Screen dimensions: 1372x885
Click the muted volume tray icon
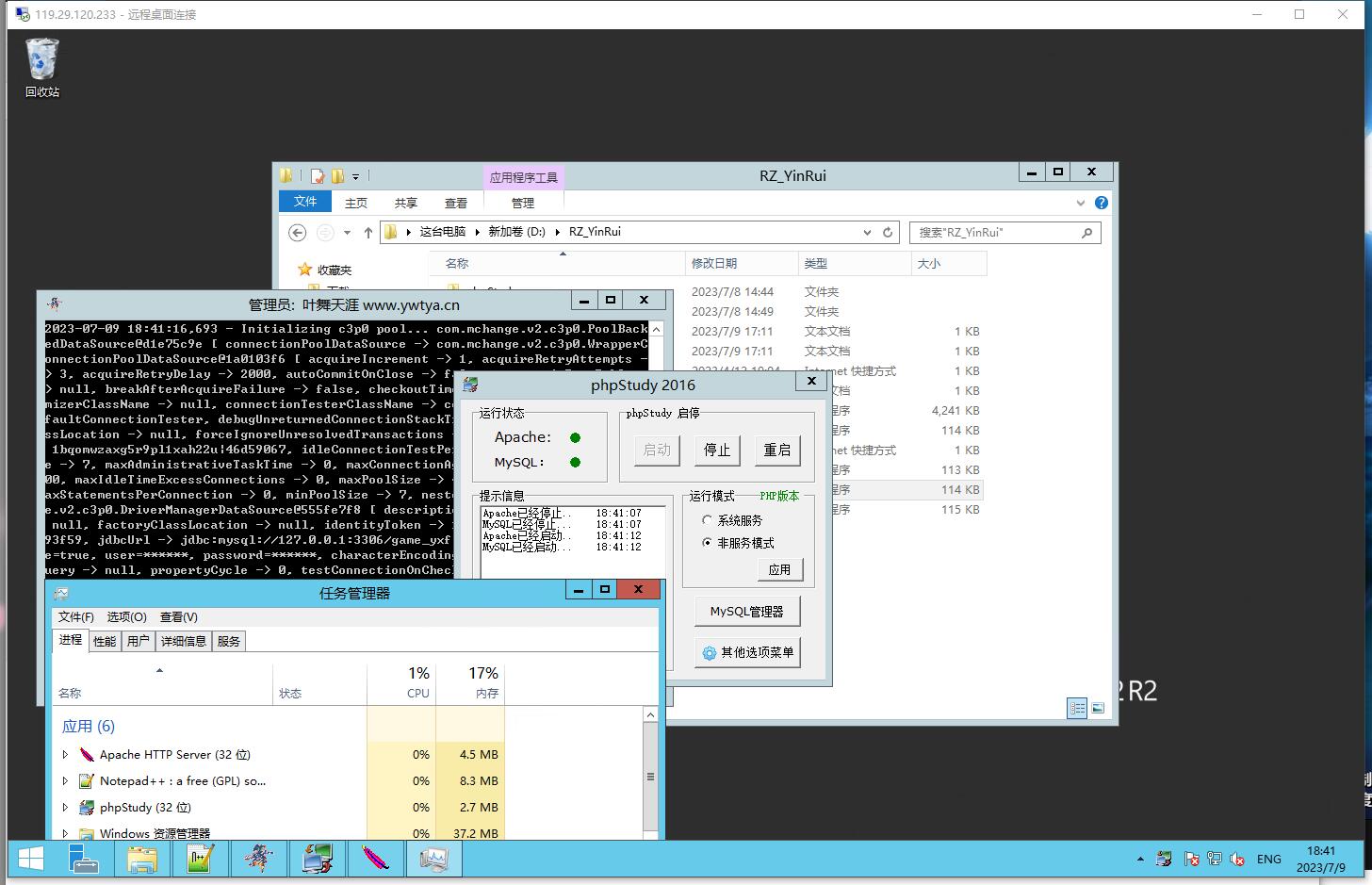coord(1237,859)
